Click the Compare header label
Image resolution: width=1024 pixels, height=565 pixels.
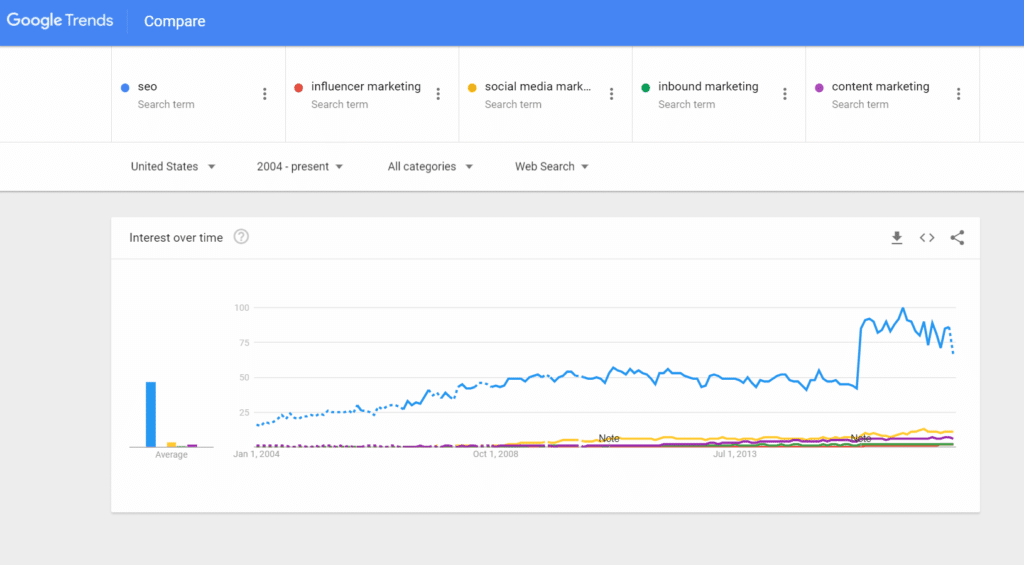click(x=174, y=22)
